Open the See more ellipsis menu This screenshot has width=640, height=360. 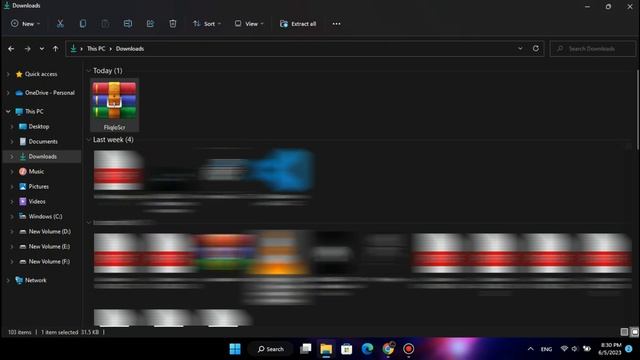(x=336, y=24)
